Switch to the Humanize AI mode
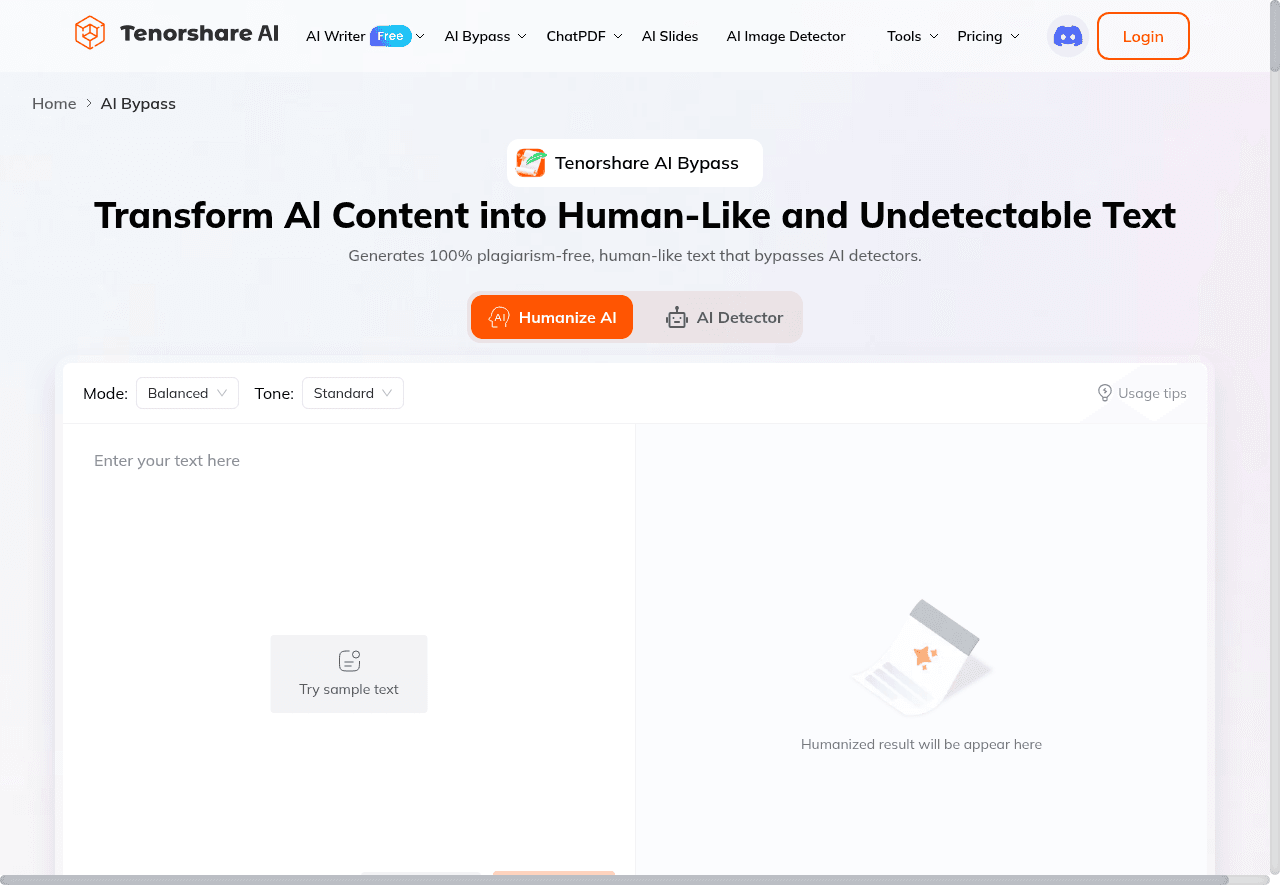The width and height of the screenshot is (1280, 885). point(552,317)
